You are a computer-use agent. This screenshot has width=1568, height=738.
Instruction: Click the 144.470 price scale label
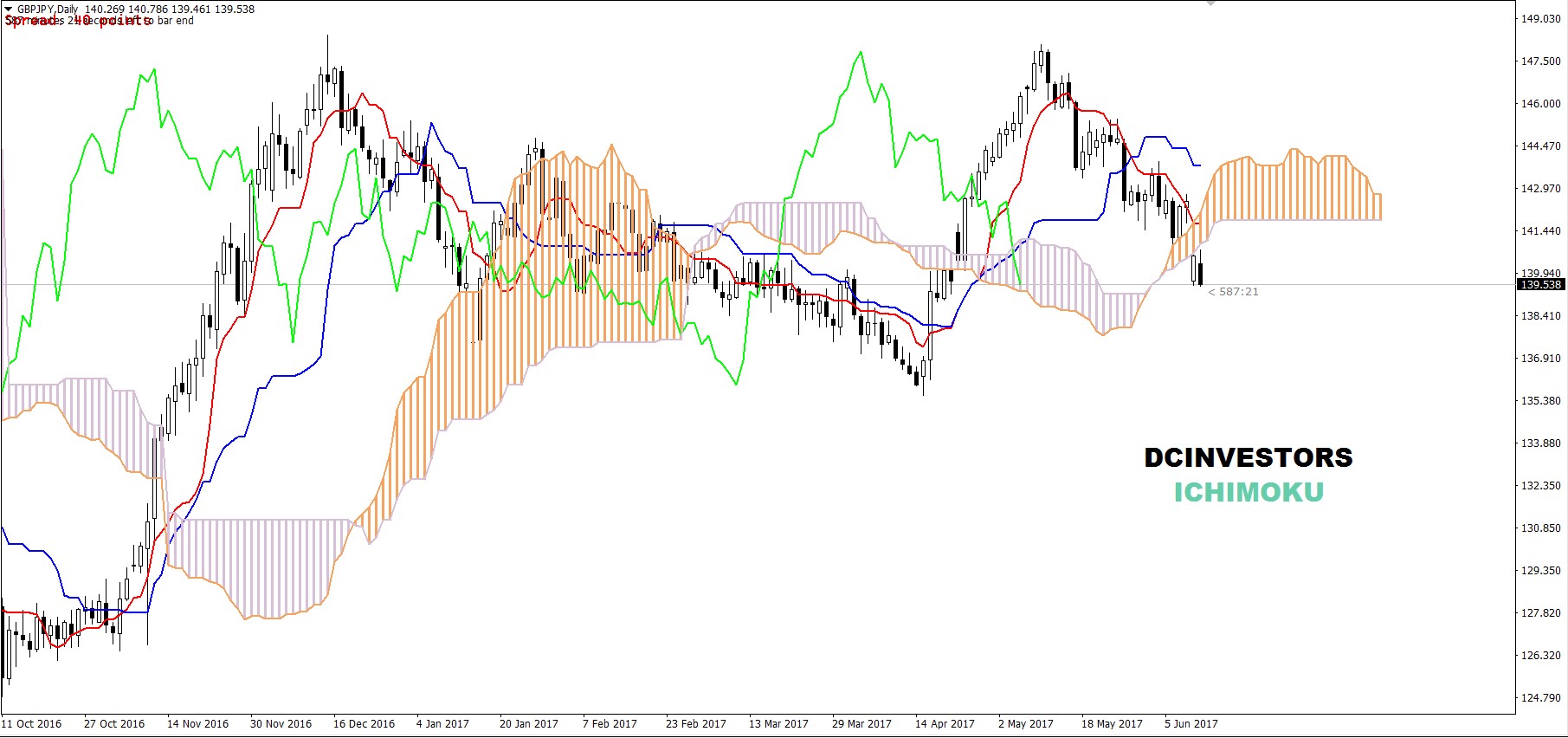click(x=1541, y=146)
